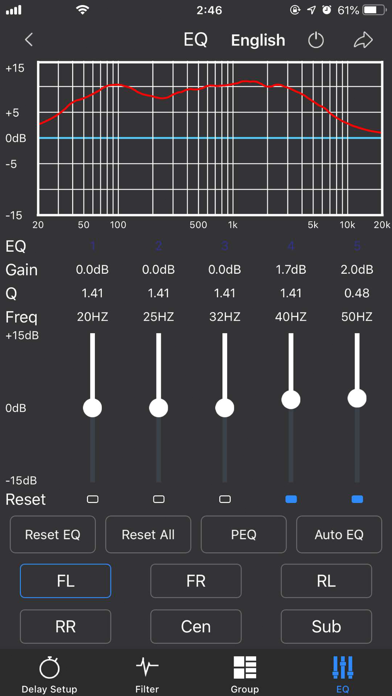Tap the 25HZ frequency value
This screenshot has width=392, height=696.
click(x=158, y=317)
